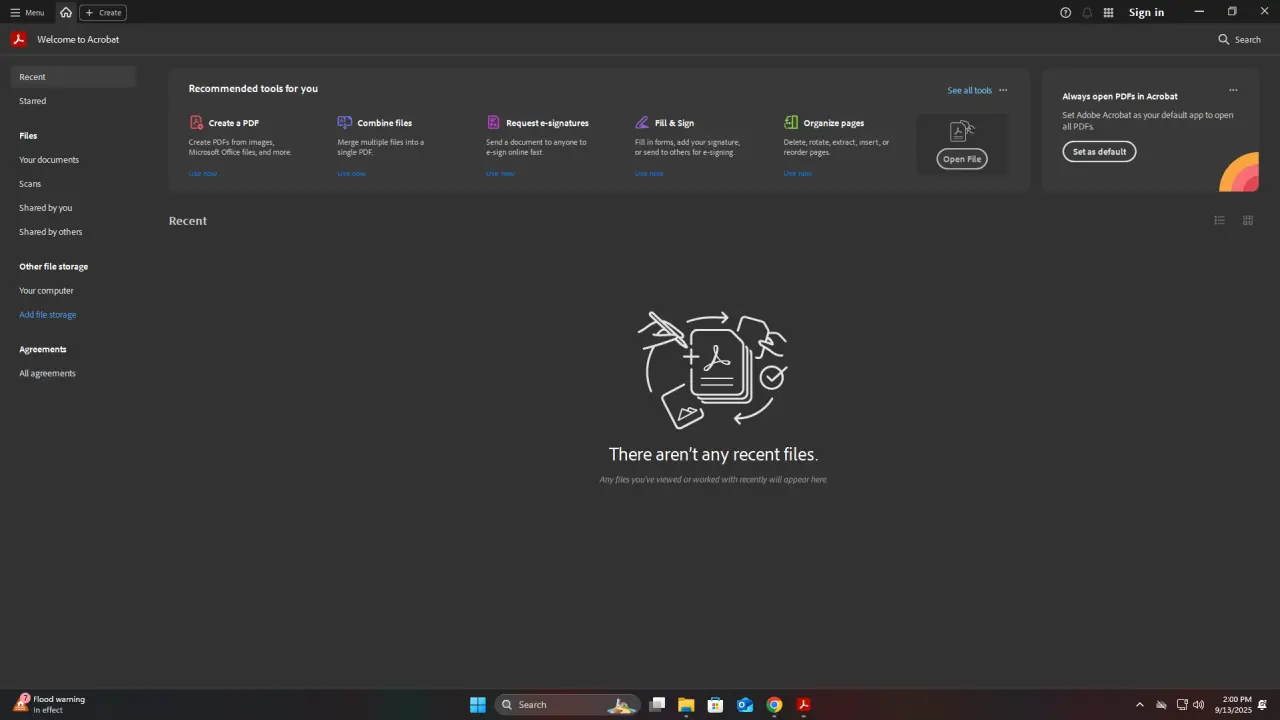The width and height of the screenshot is (1280, 720).
Task: Click Use now under Fill & Sign
Action: [649, 173]
